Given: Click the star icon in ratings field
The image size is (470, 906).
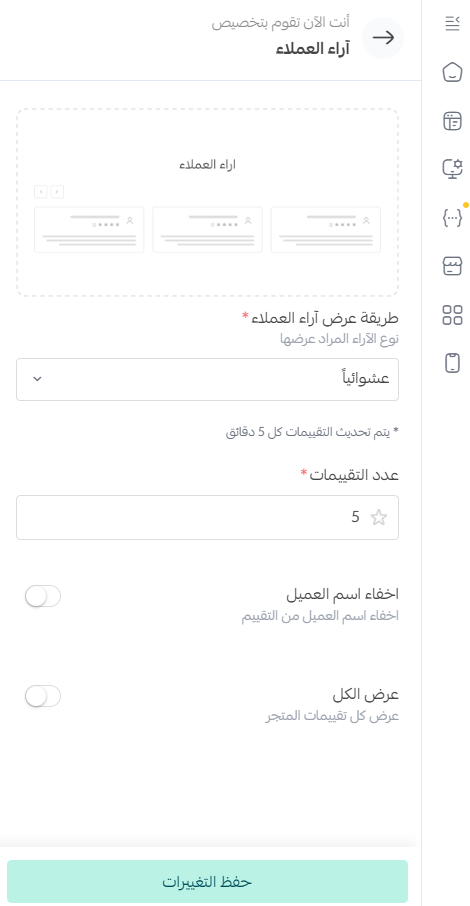Looking at the screenshot, I should point(379,517).
